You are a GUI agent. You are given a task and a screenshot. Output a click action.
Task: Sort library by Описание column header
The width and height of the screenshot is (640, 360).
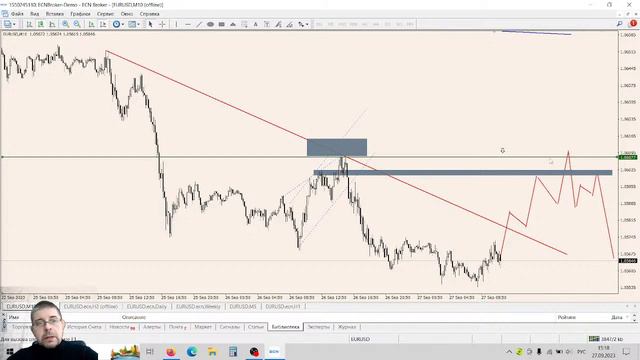(133, 317)
